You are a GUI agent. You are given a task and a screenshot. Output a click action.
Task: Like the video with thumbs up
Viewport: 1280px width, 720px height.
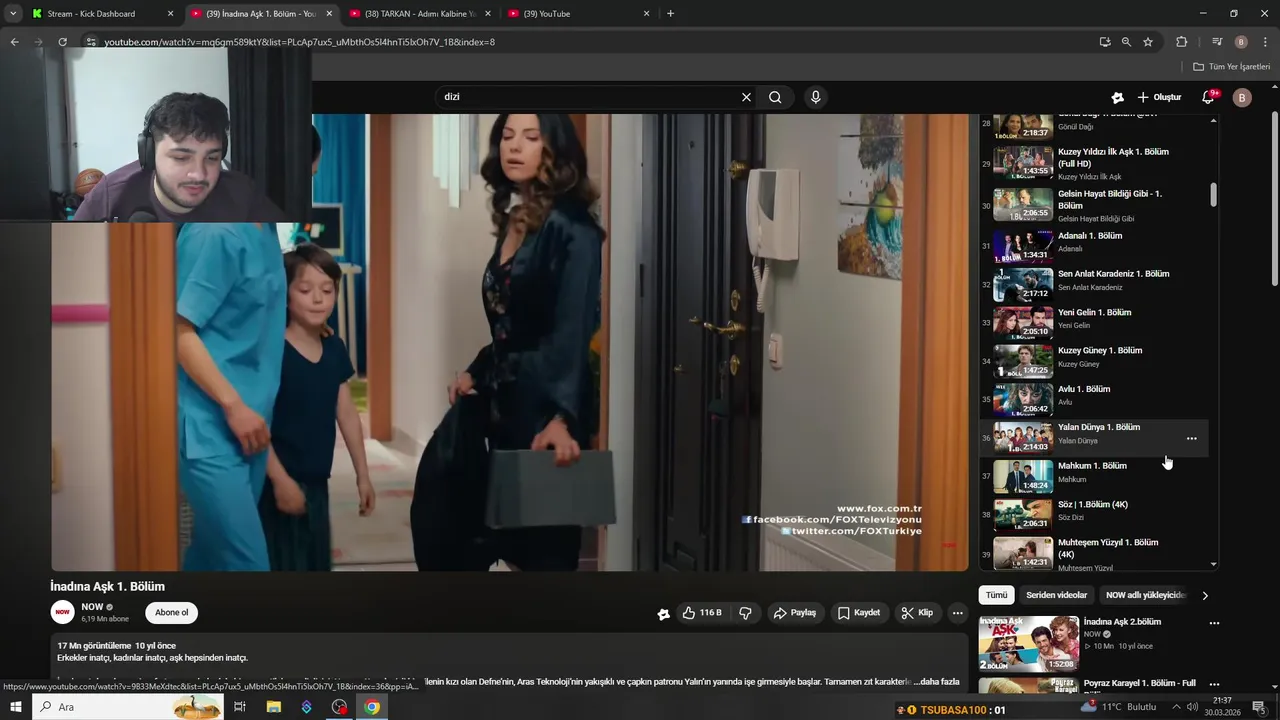pos(703,613)
